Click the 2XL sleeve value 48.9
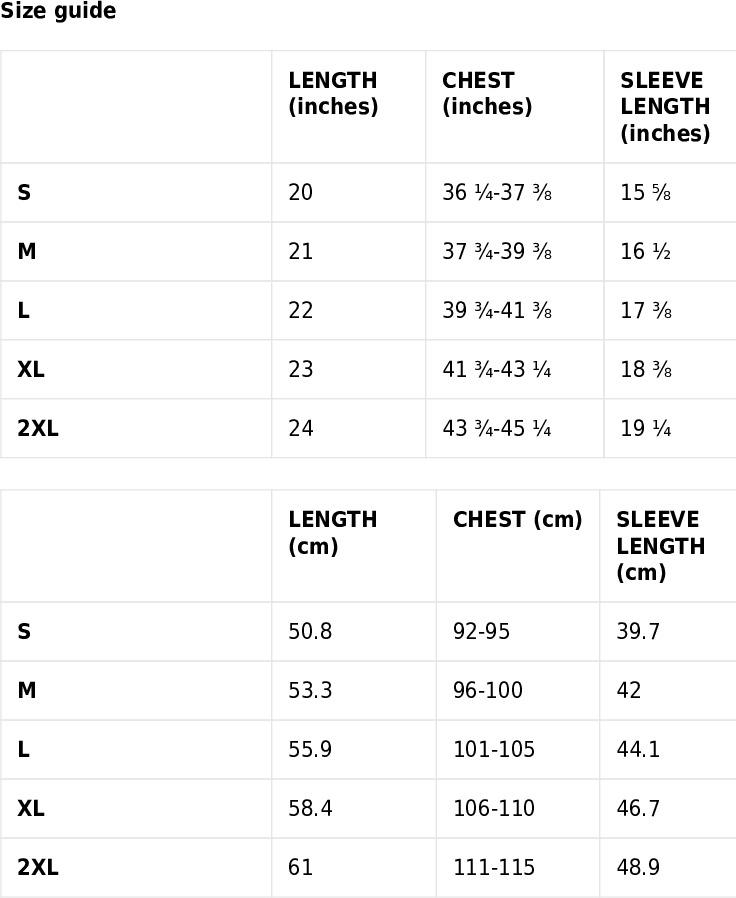Screen dimensions: 736x898 [x=638, y=867]
